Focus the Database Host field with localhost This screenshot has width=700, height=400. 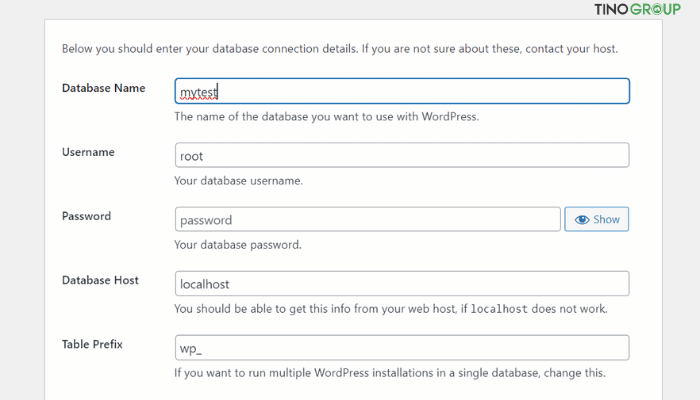click(x=402, y=283)
